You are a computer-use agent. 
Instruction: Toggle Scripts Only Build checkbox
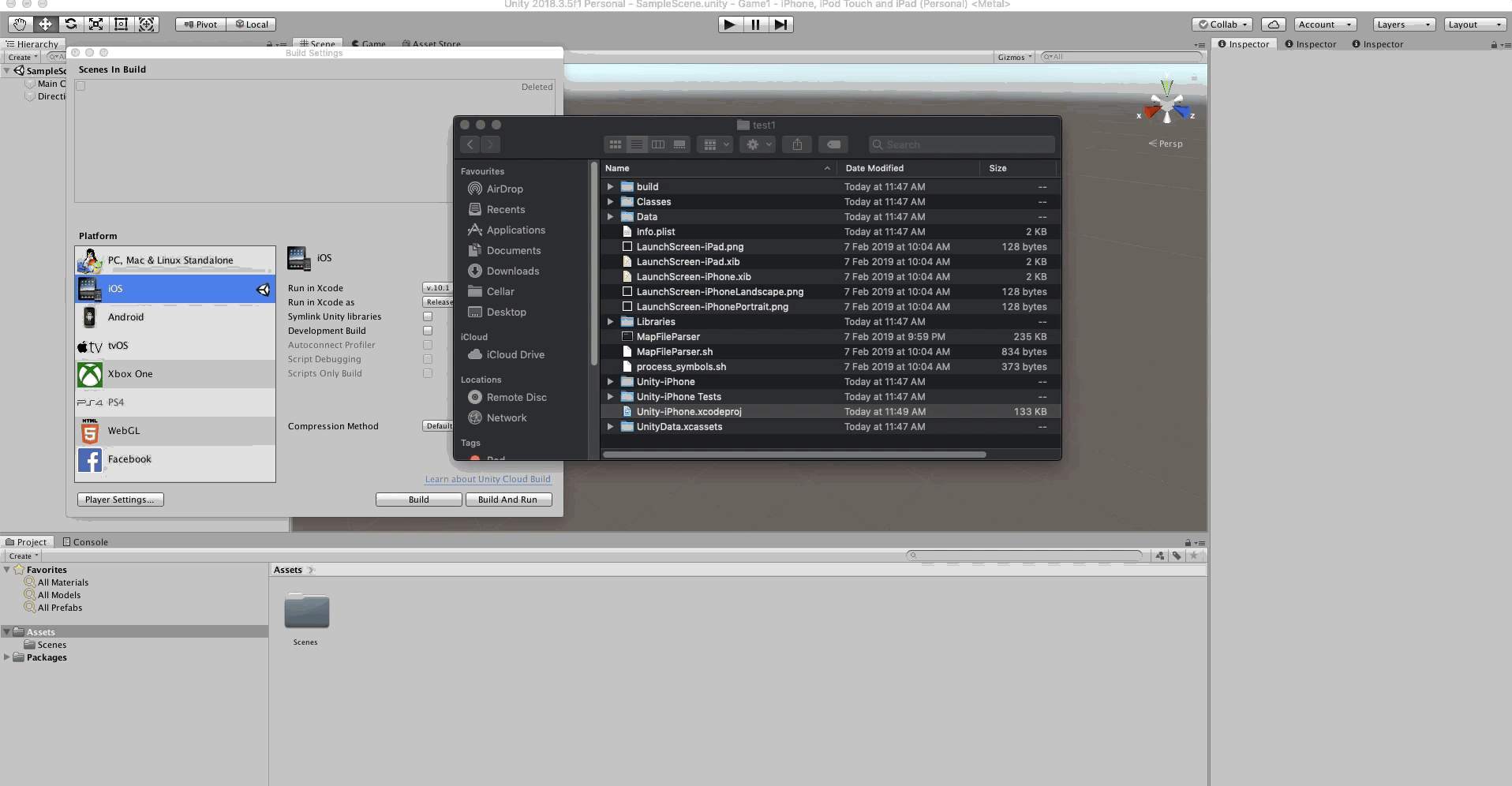[x=428, y=373]
